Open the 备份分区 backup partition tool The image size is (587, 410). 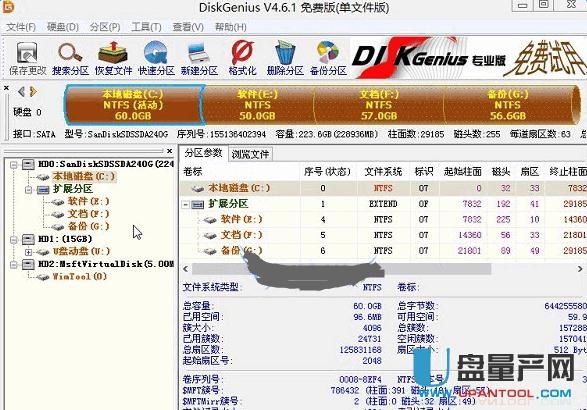tap(328, 58)
